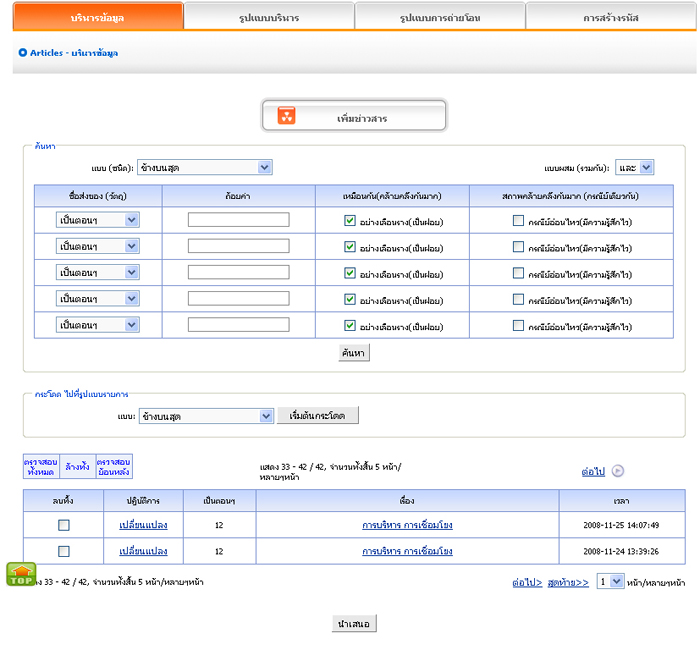Screen dimensions: 700x650
Task: Click the timestamp 2008-11-24 13:39:26
Action: [621, 551]
